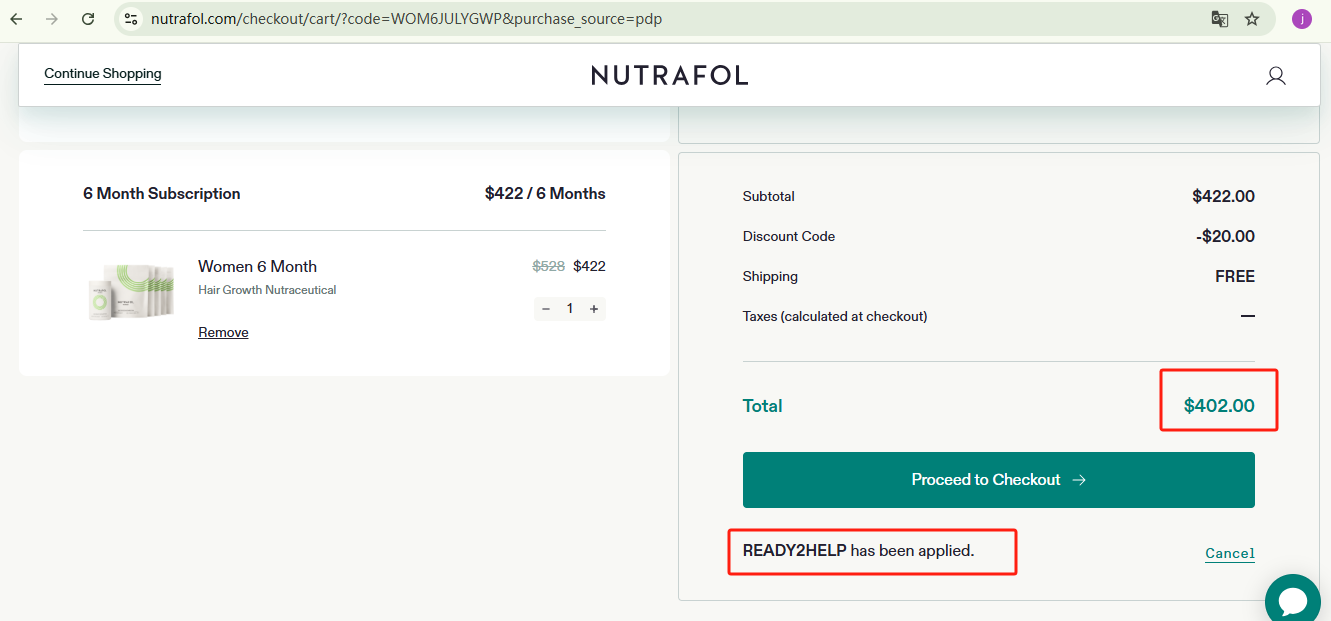1331x621 pixels.
Task: Cancel the READY2HELP discount code
Action: tap(1230, 553)
